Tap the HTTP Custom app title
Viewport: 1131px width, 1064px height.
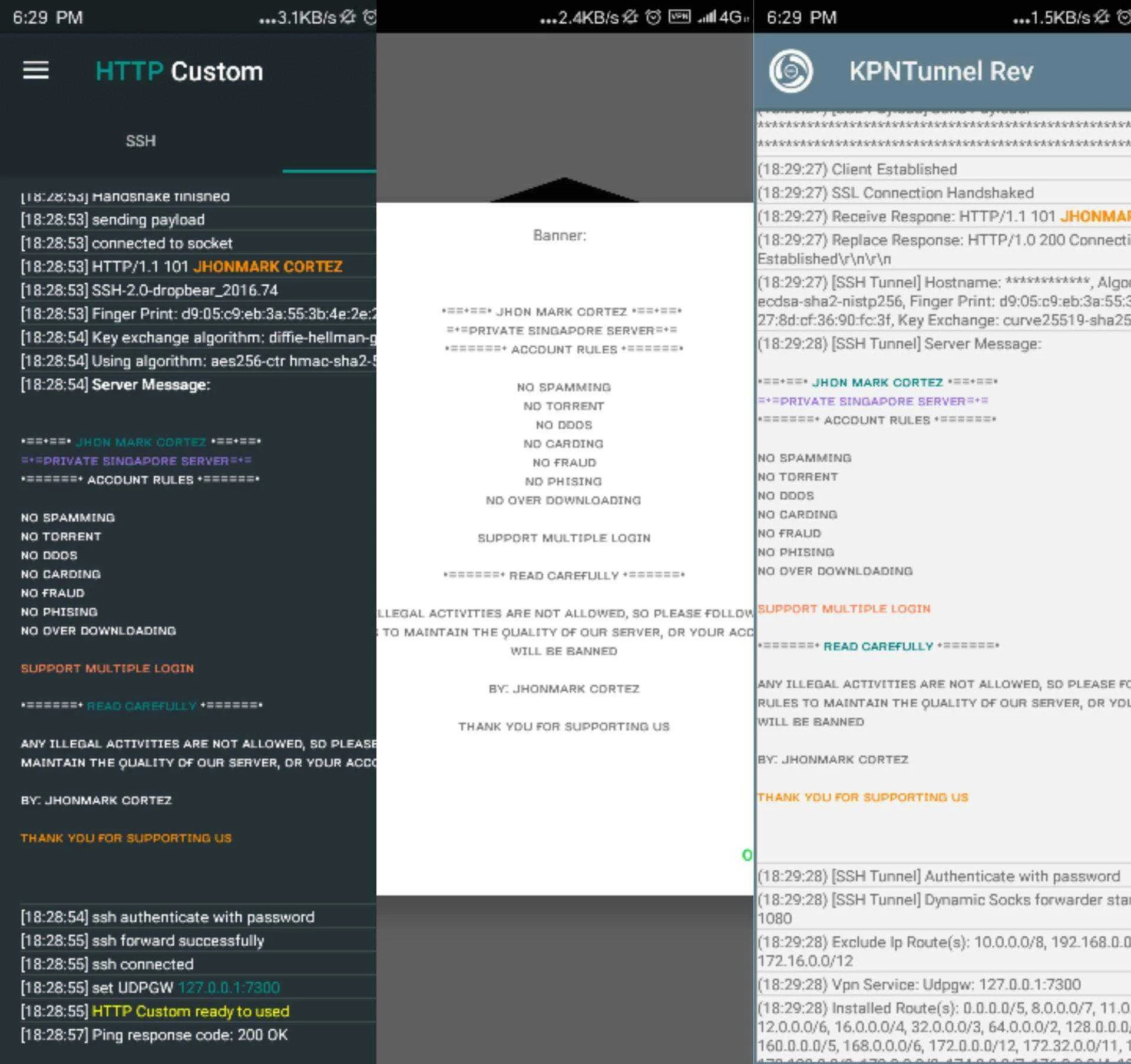pos(179,71)
